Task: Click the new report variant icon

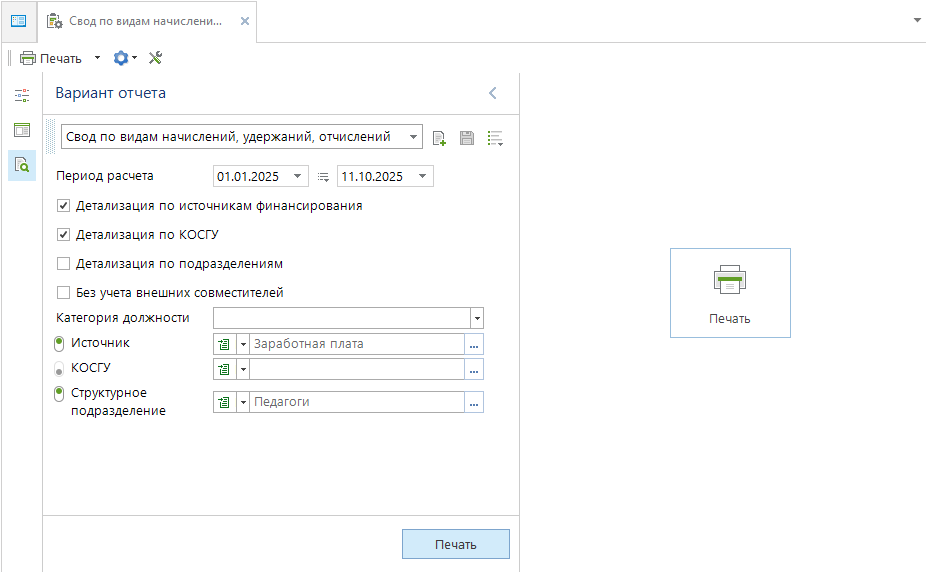Action: pyautogui.click(x=439, y=138)
